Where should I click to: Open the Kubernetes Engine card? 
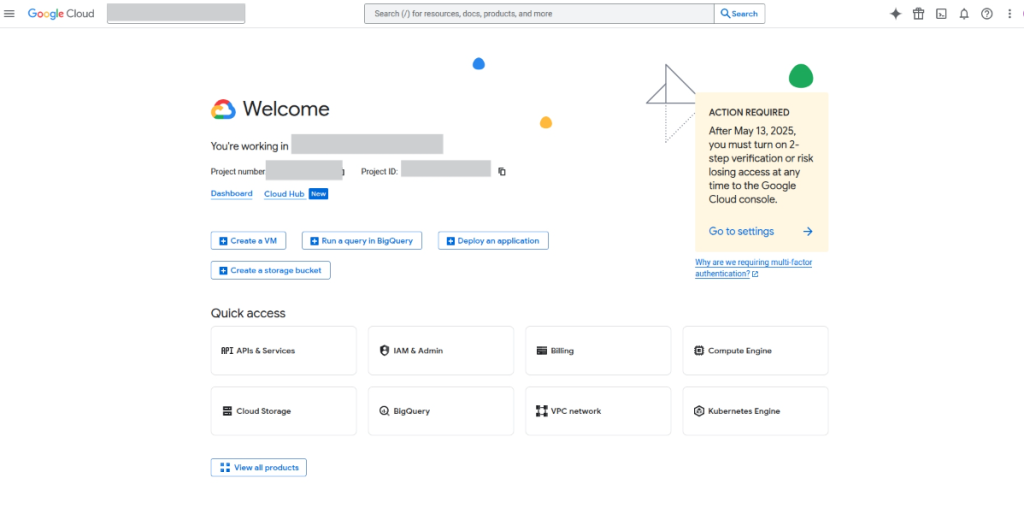[x=756, y=411]
